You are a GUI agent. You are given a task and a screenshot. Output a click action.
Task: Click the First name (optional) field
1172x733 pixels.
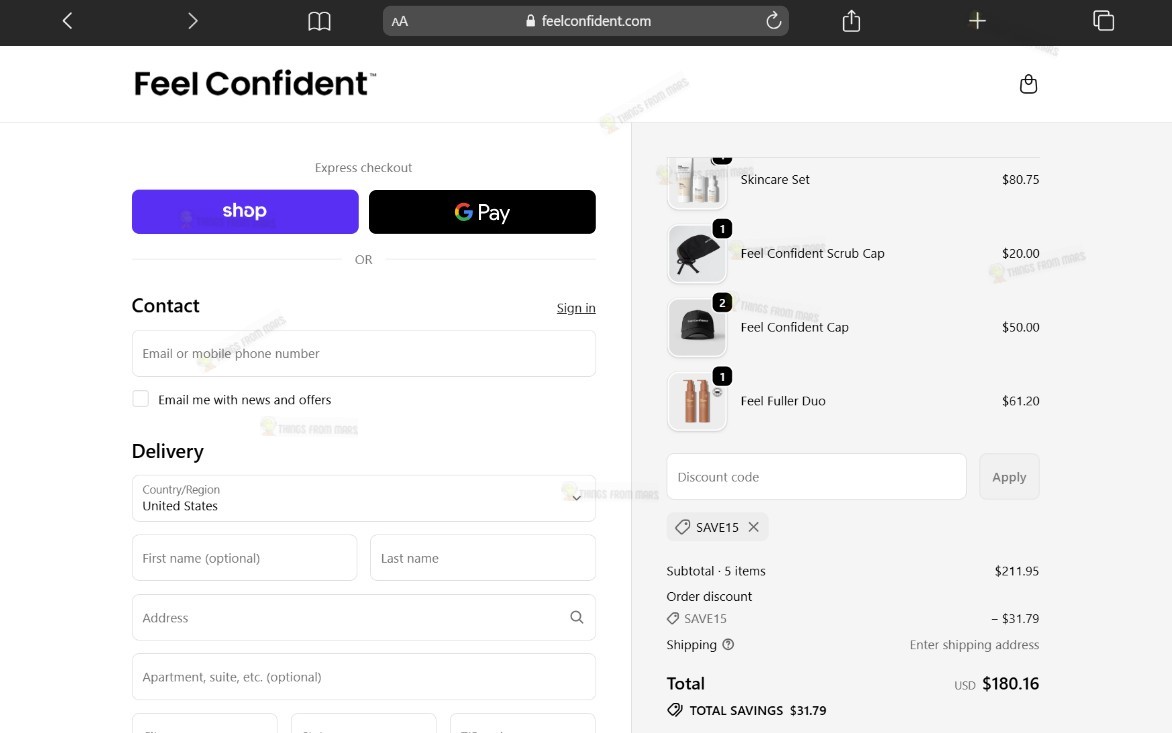(x=244, y=558)
